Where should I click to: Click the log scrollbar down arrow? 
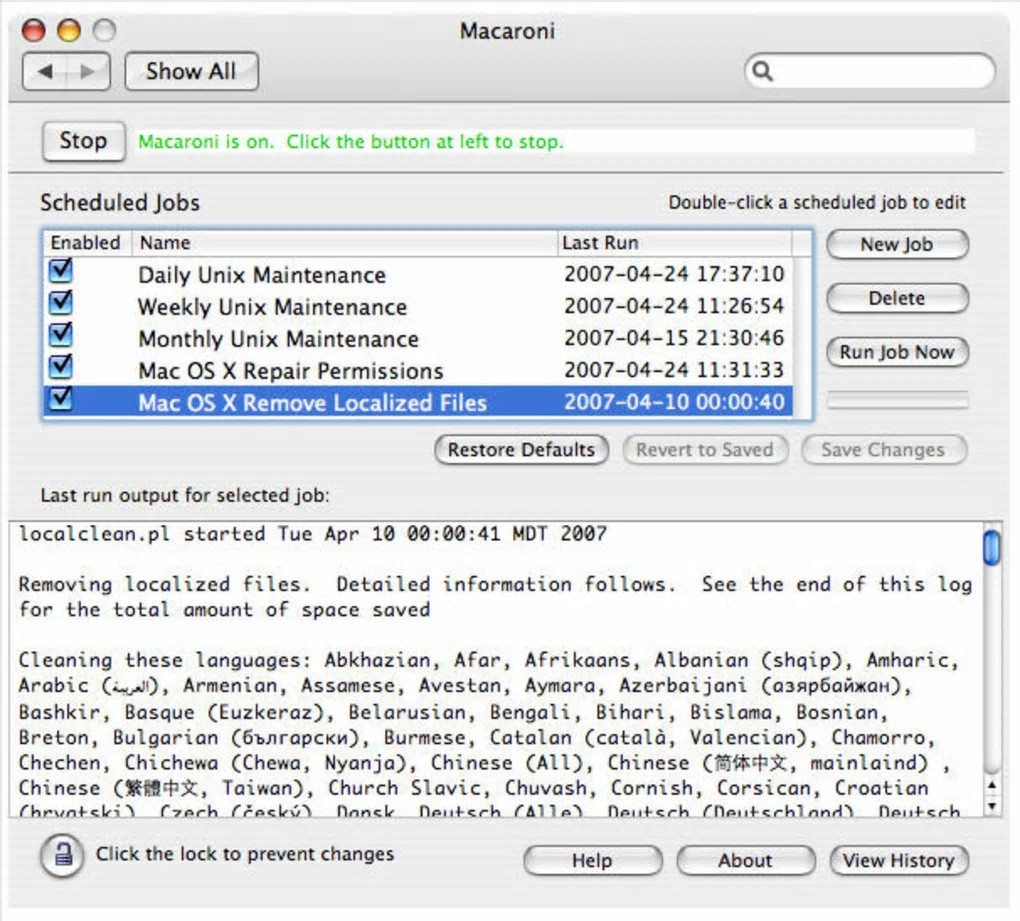tap(991, 806)
